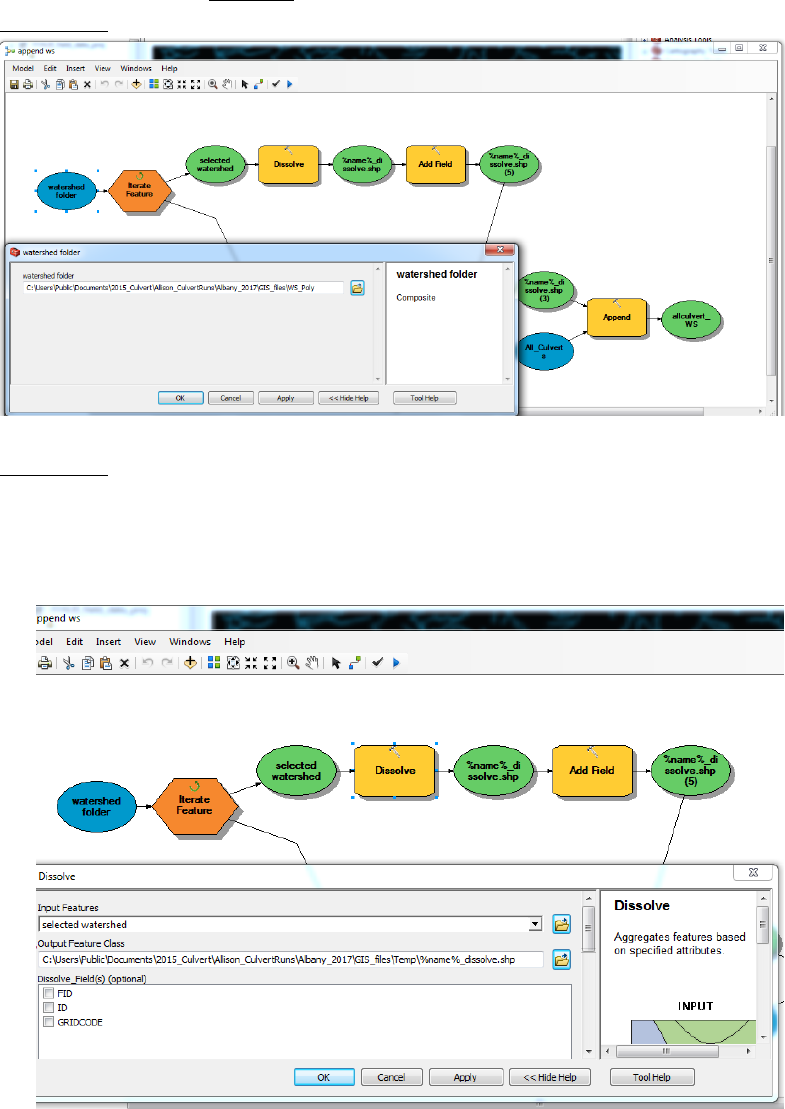Viewport: 785px width, 1109px height.
Task: Click Auto Layout icon in Dissolve-dialog ModelBuilder window
Action: coord(214,663)
